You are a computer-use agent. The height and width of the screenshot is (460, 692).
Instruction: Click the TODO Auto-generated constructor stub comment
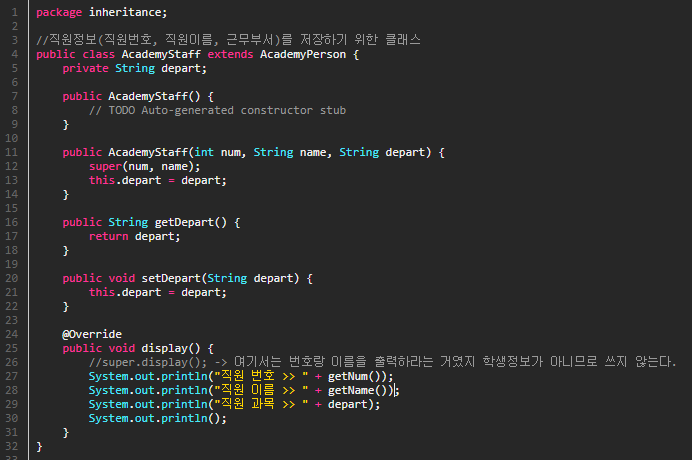218,110
